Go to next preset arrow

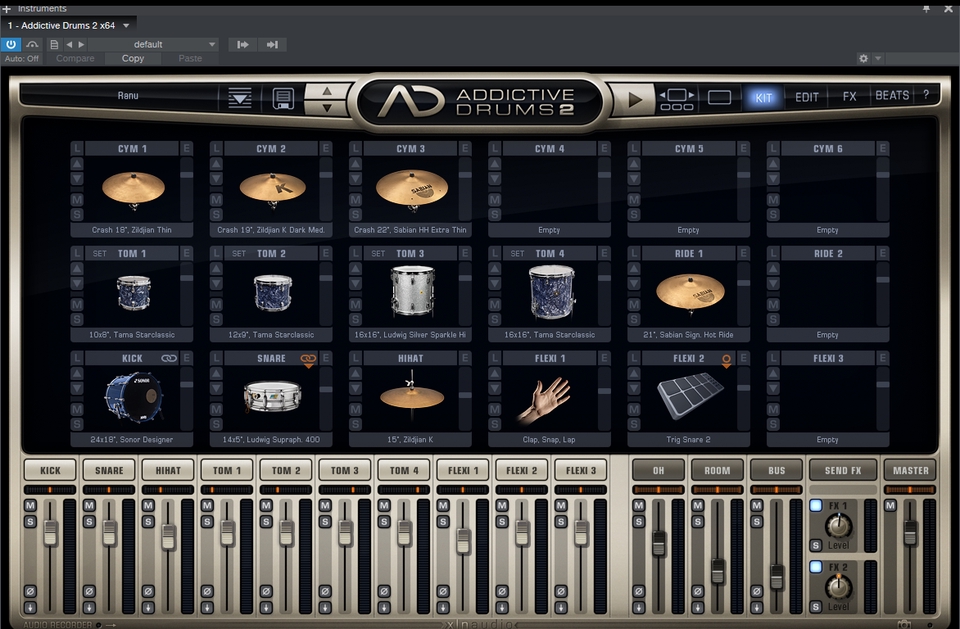[x=81, y=44]
